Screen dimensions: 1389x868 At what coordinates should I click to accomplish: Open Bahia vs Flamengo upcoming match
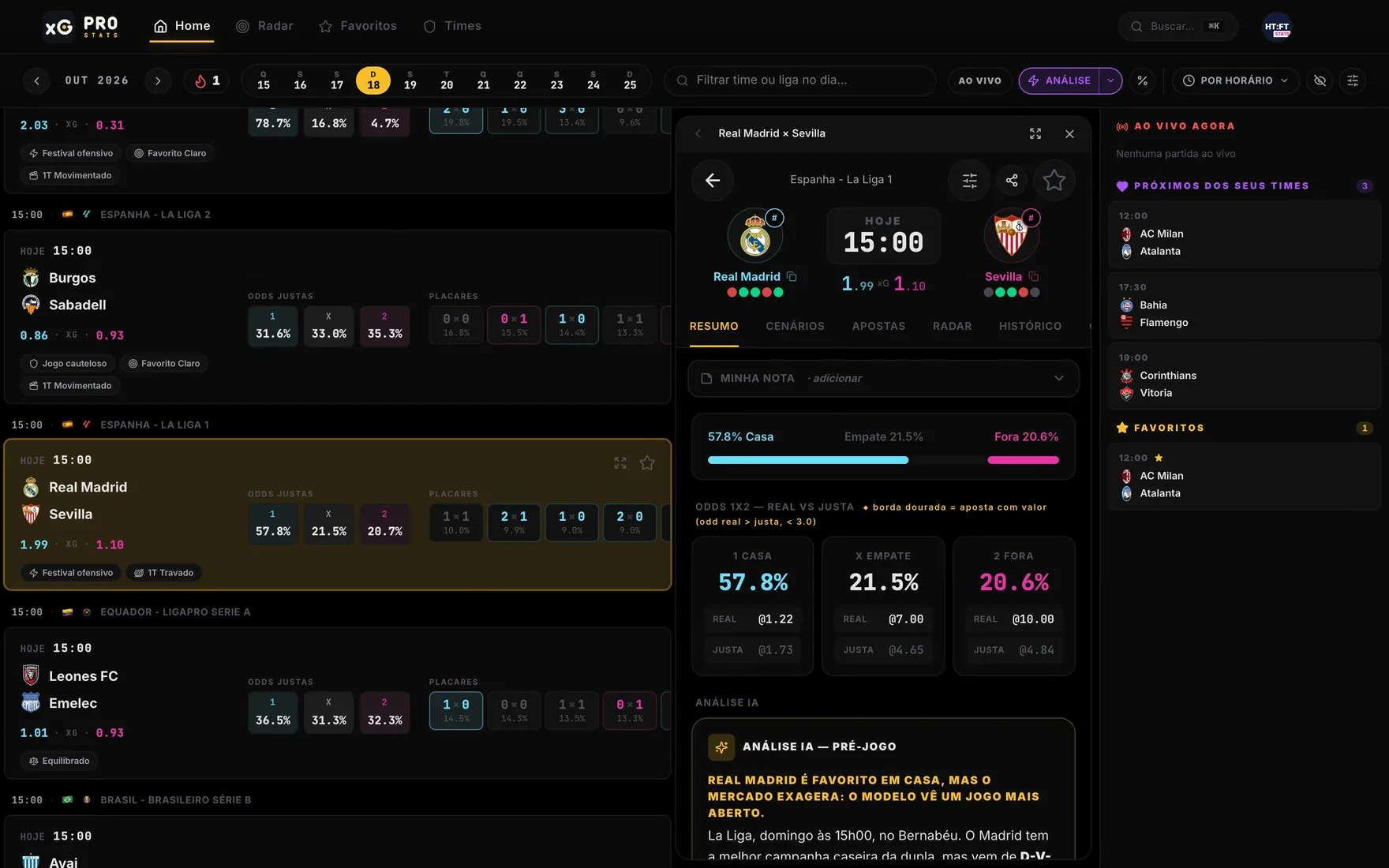coord(1245,305)
